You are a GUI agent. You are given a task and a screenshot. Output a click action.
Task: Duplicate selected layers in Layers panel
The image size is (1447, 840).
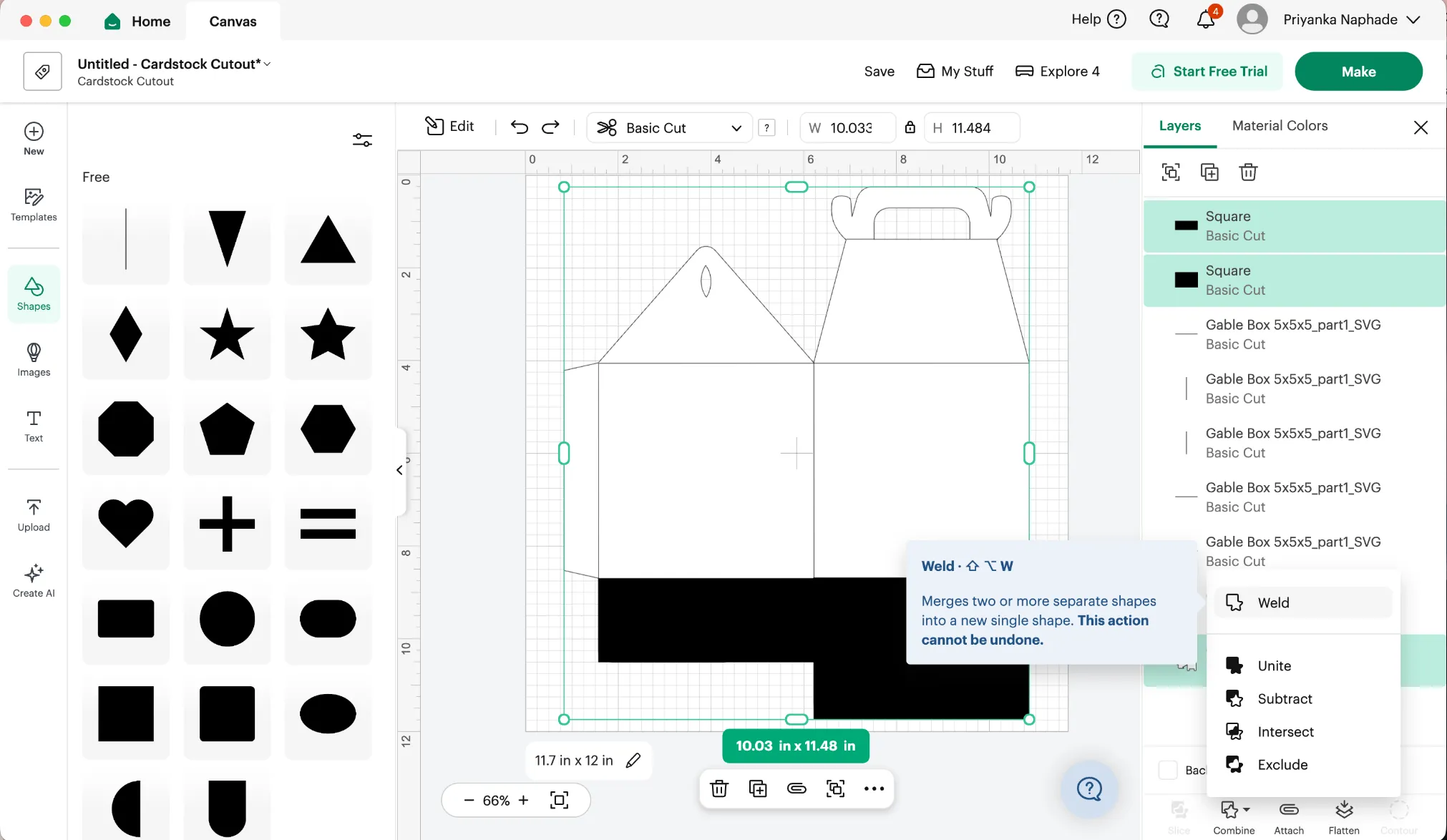(1209, 172)
